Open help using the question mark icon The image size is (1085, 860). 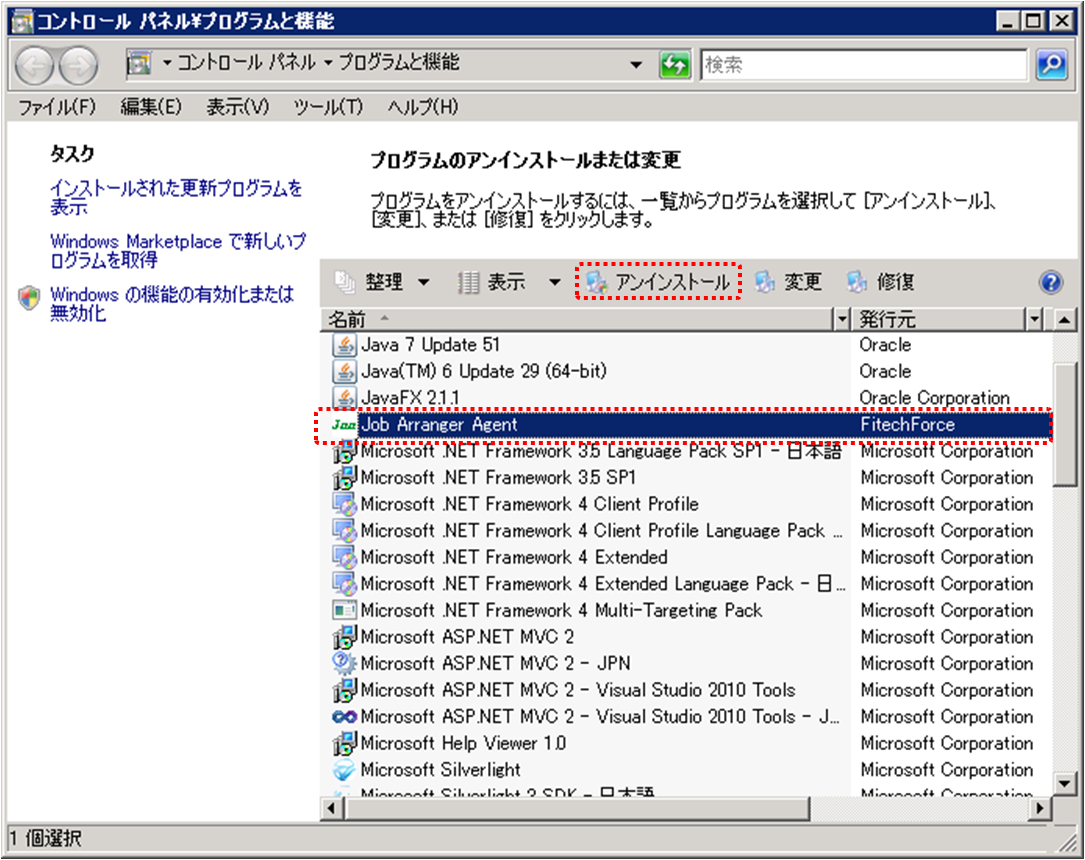click(x=1049, y=282)
